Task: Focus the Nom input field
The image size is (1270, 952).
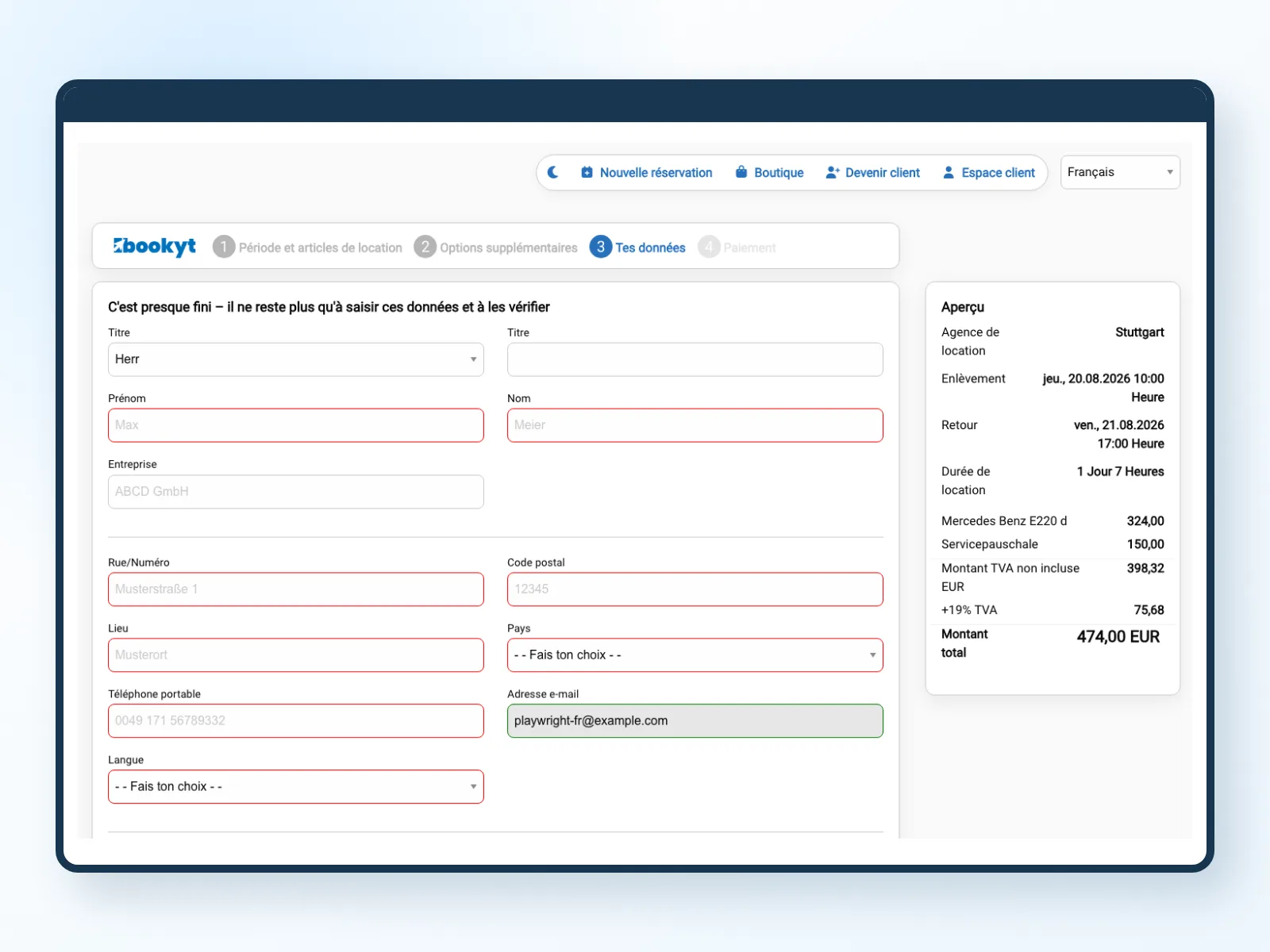Action: coord(695,425)
